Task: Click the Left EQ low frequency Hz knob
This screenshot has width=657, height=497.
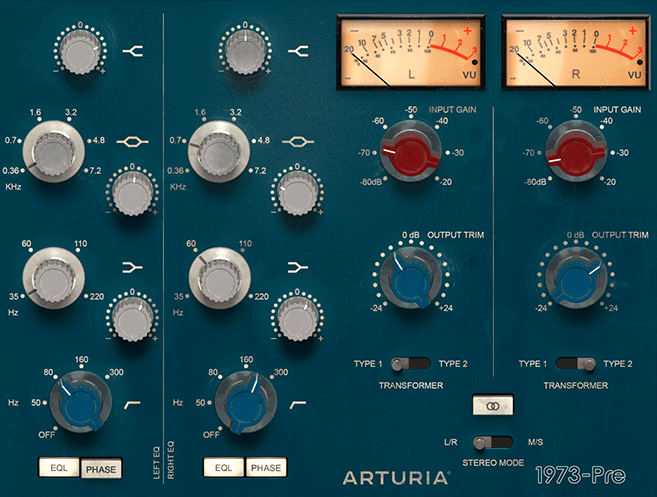Action: tap(54, 278)
